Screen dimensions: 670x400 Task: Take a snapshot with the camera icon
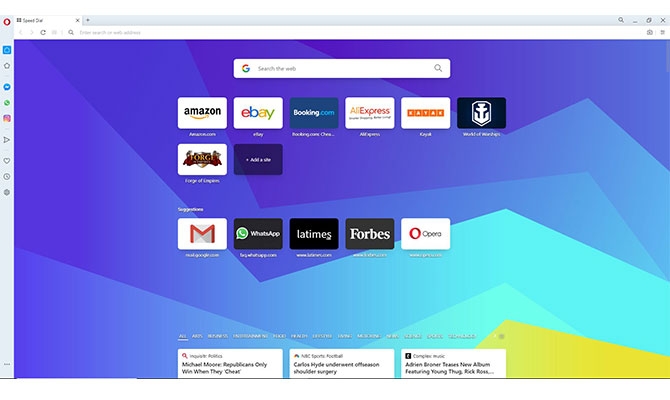point(649,32)
